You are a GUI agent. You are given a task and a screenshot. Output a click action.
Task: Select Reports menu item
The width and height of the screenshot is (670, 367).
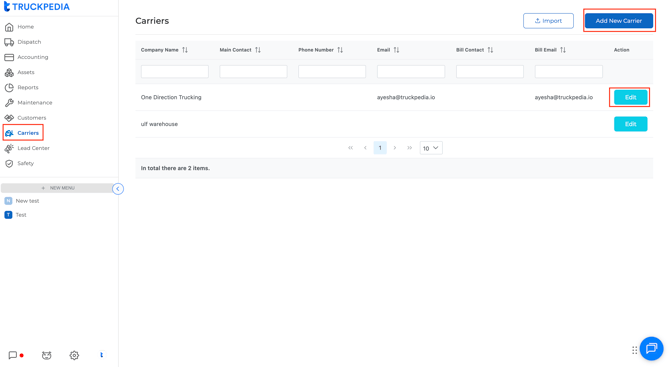tap(28, 88)
